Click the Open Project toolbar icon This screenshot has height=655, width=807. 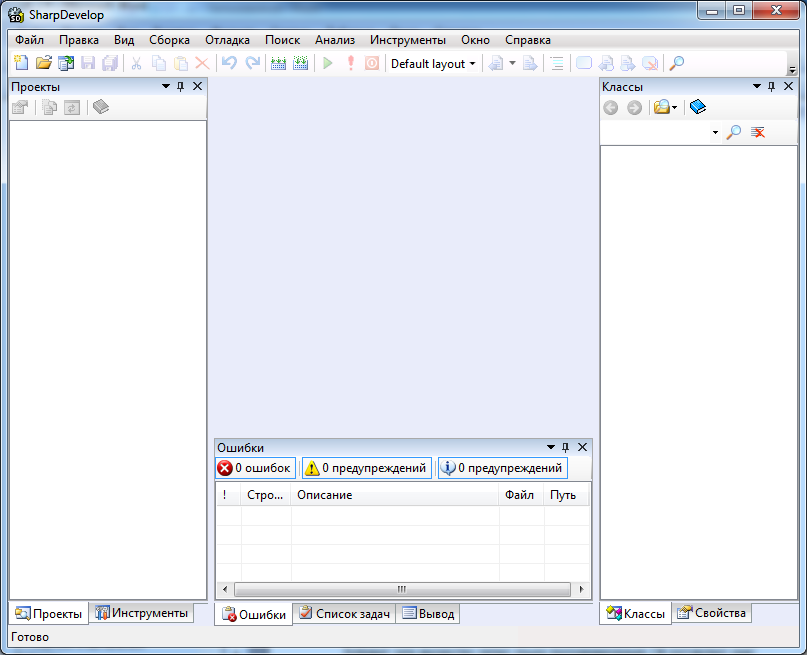pyautogui.click(x=66, y=63)
